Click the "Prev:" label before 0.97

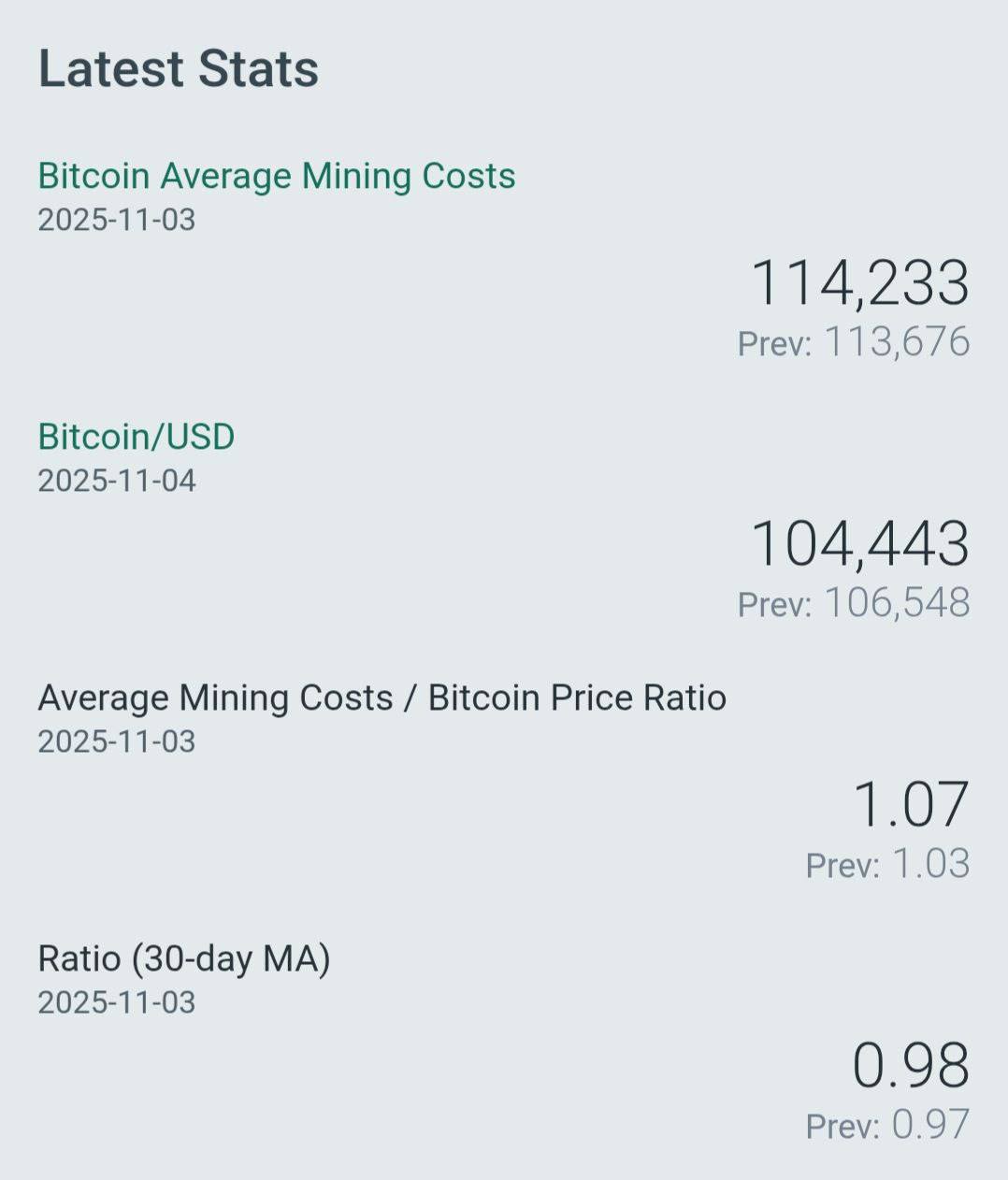842,1127
